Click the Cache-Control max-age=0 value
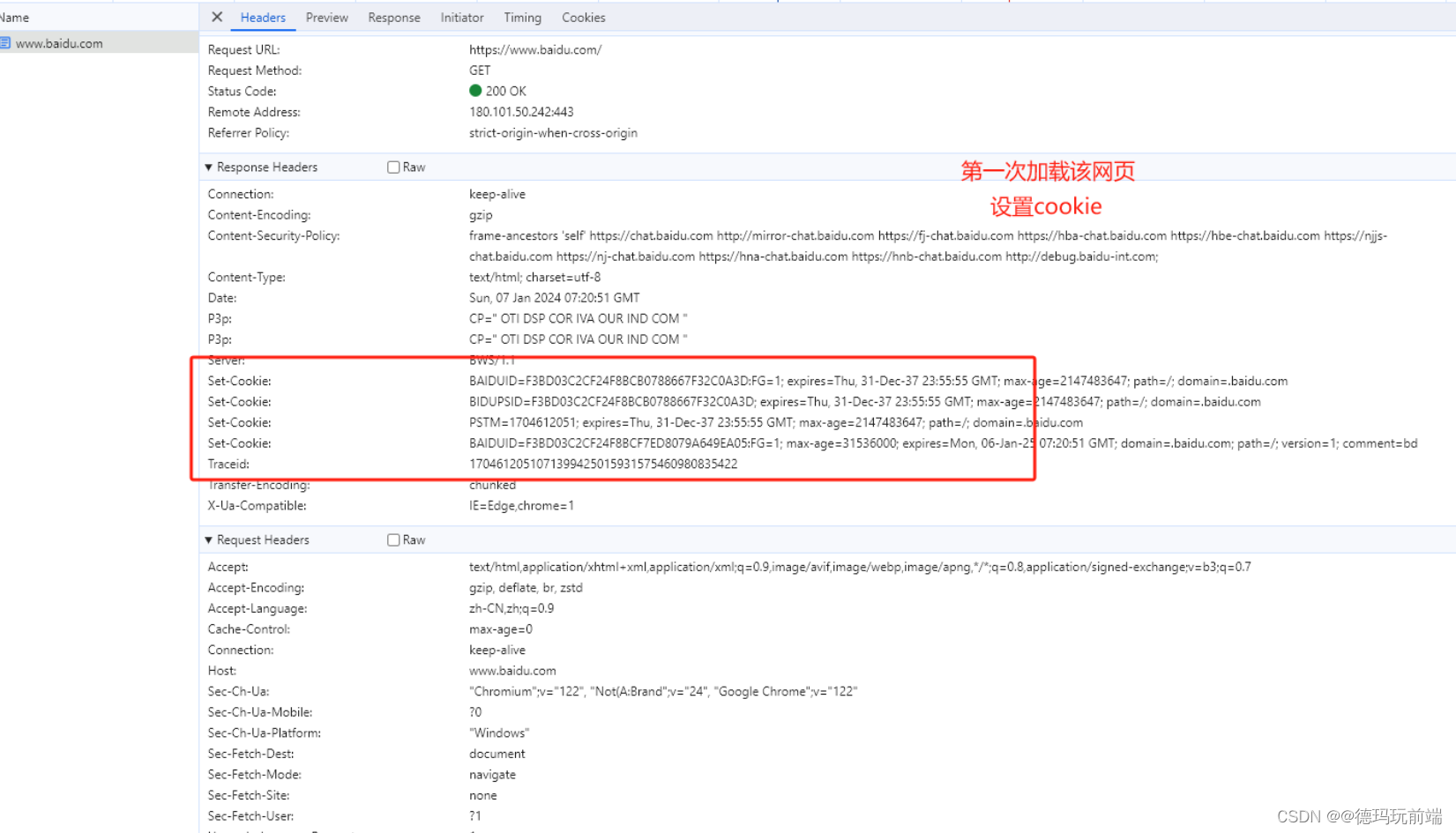This screenshot has height=833, width=1456. coord(501,629)
